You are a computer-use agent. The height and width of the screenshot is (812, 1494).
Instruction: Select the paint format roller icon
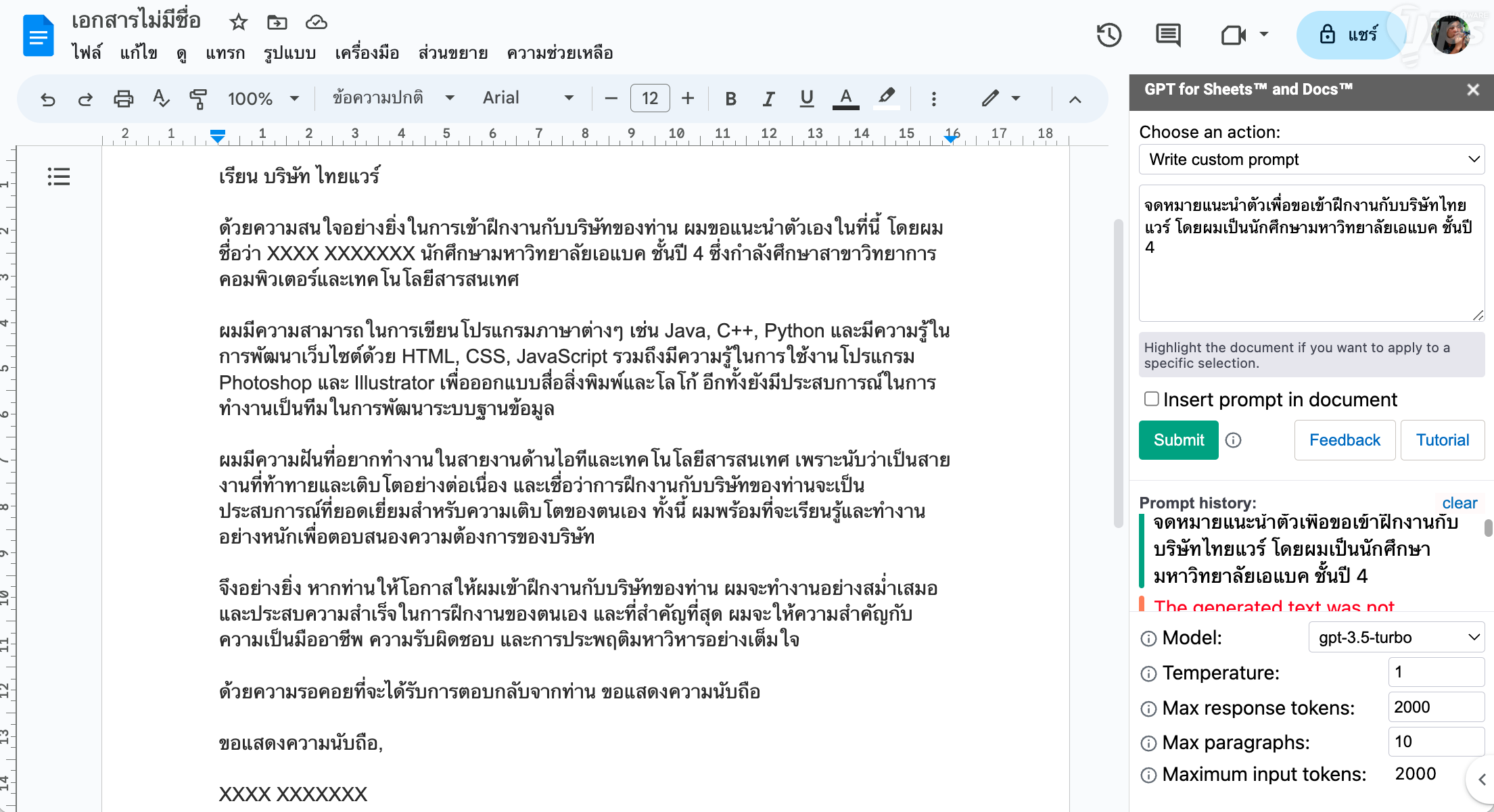tap(197, 99)
